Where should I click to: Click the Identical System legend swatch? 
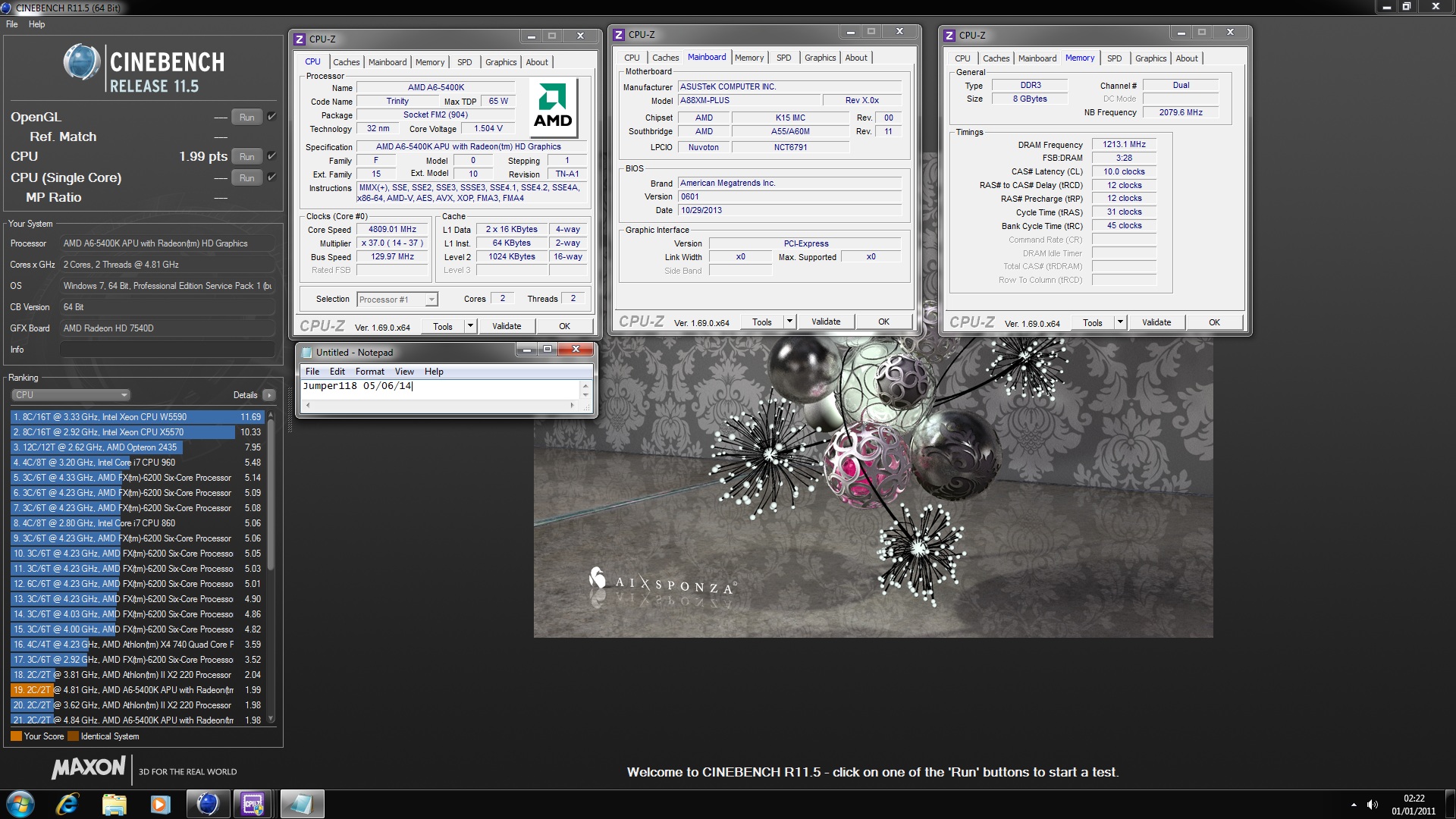[73, 736]
